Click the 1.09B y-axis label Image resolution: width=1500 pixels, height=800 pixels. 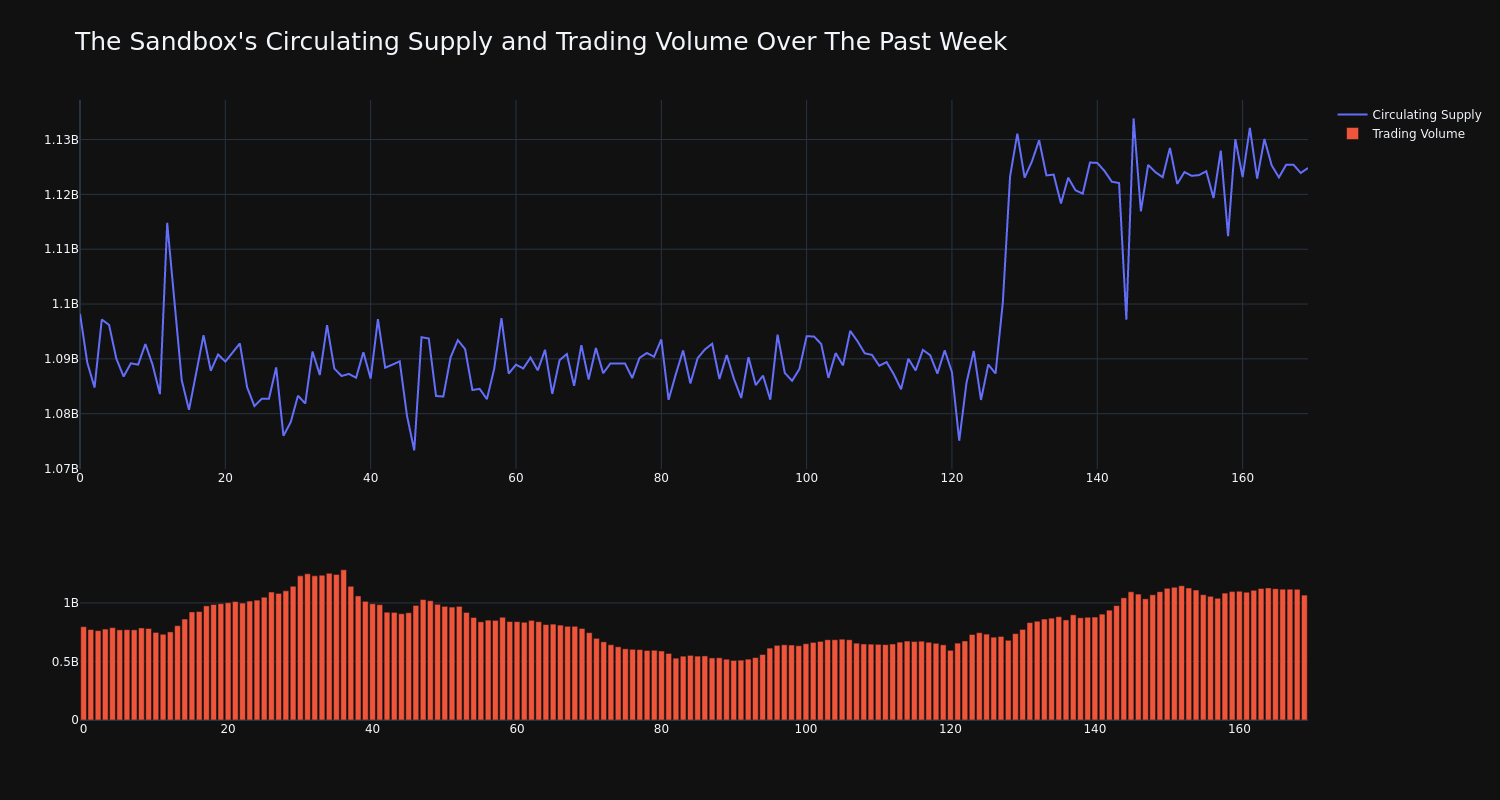click(x=61, y=359)
